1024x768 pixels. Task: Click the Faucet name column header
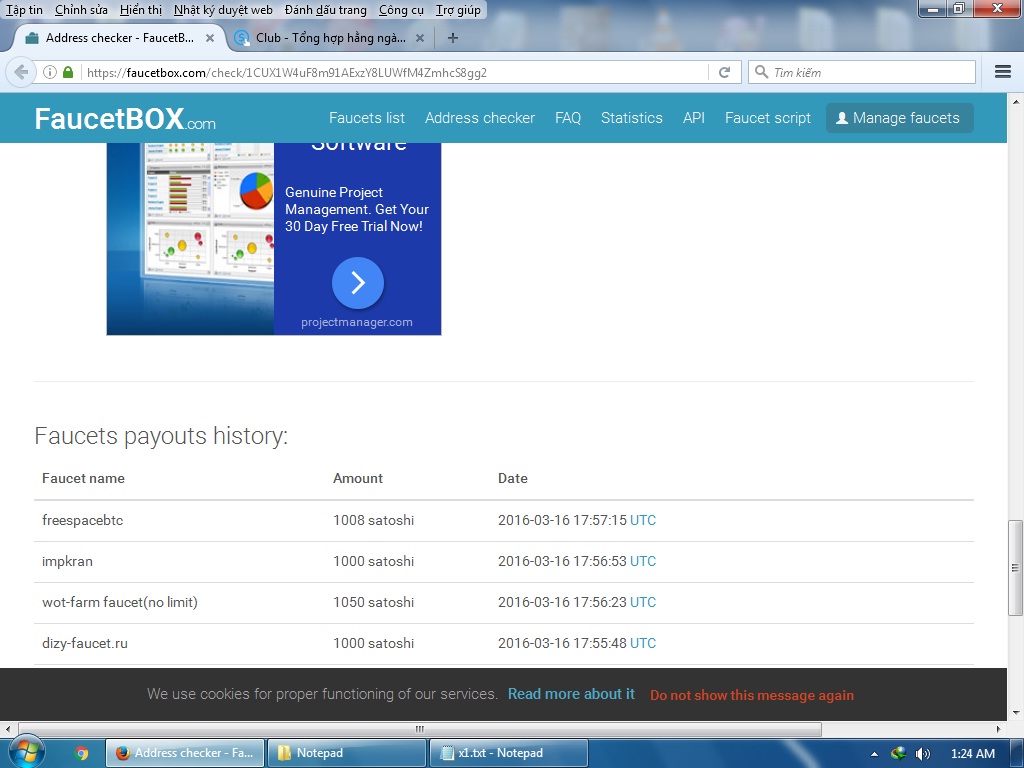83,479
